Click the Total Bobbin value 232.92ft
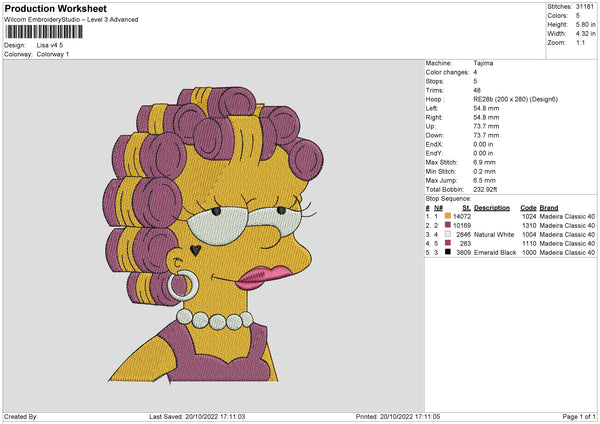 tap(485, 189)
